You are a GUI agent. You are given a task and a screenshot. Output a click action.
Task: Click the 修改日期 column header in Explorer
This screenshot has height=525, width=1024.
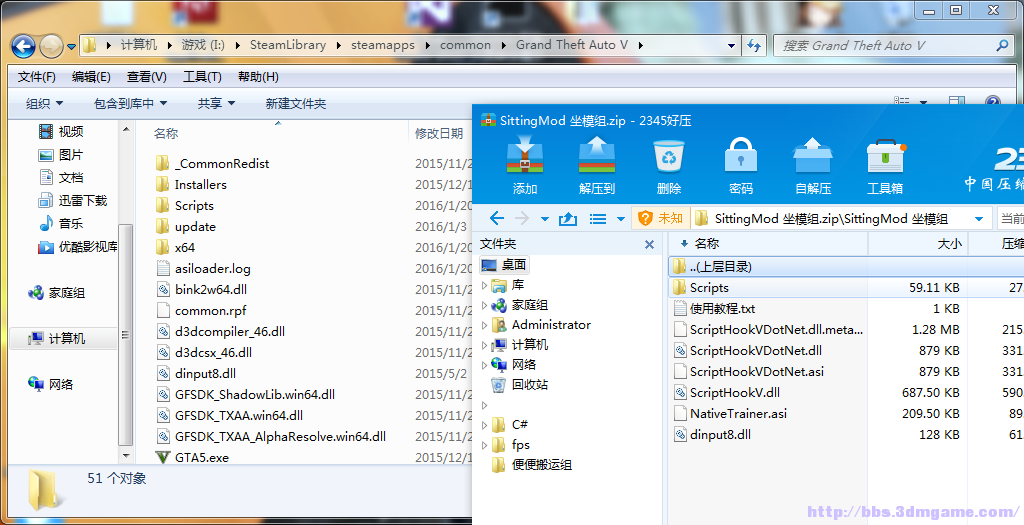(x=441, y=133)
